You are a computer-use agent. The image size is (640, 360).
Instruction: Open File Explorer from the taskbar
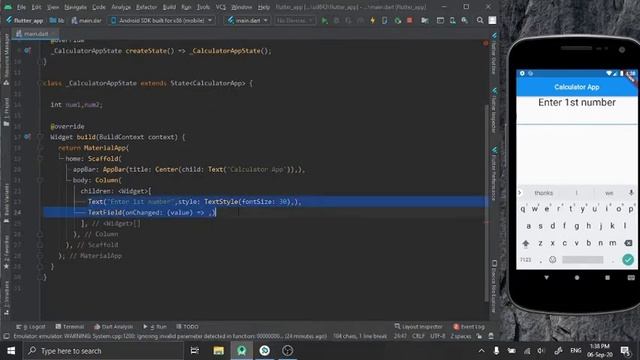tap(218, 351)
